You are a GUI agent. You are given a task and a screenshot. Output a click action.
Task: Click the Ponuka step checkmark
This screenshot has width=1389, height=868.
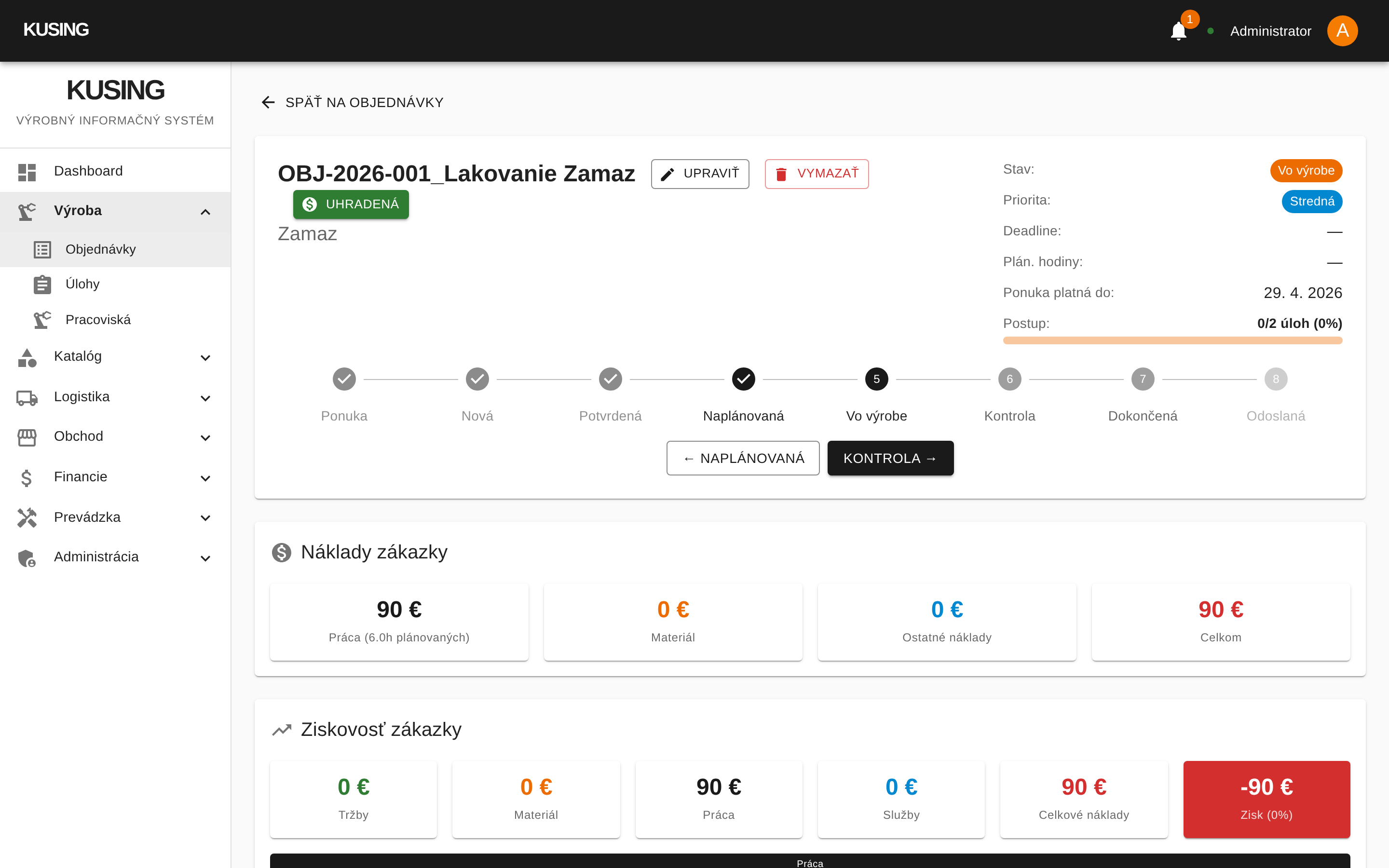tap(344, 379)
